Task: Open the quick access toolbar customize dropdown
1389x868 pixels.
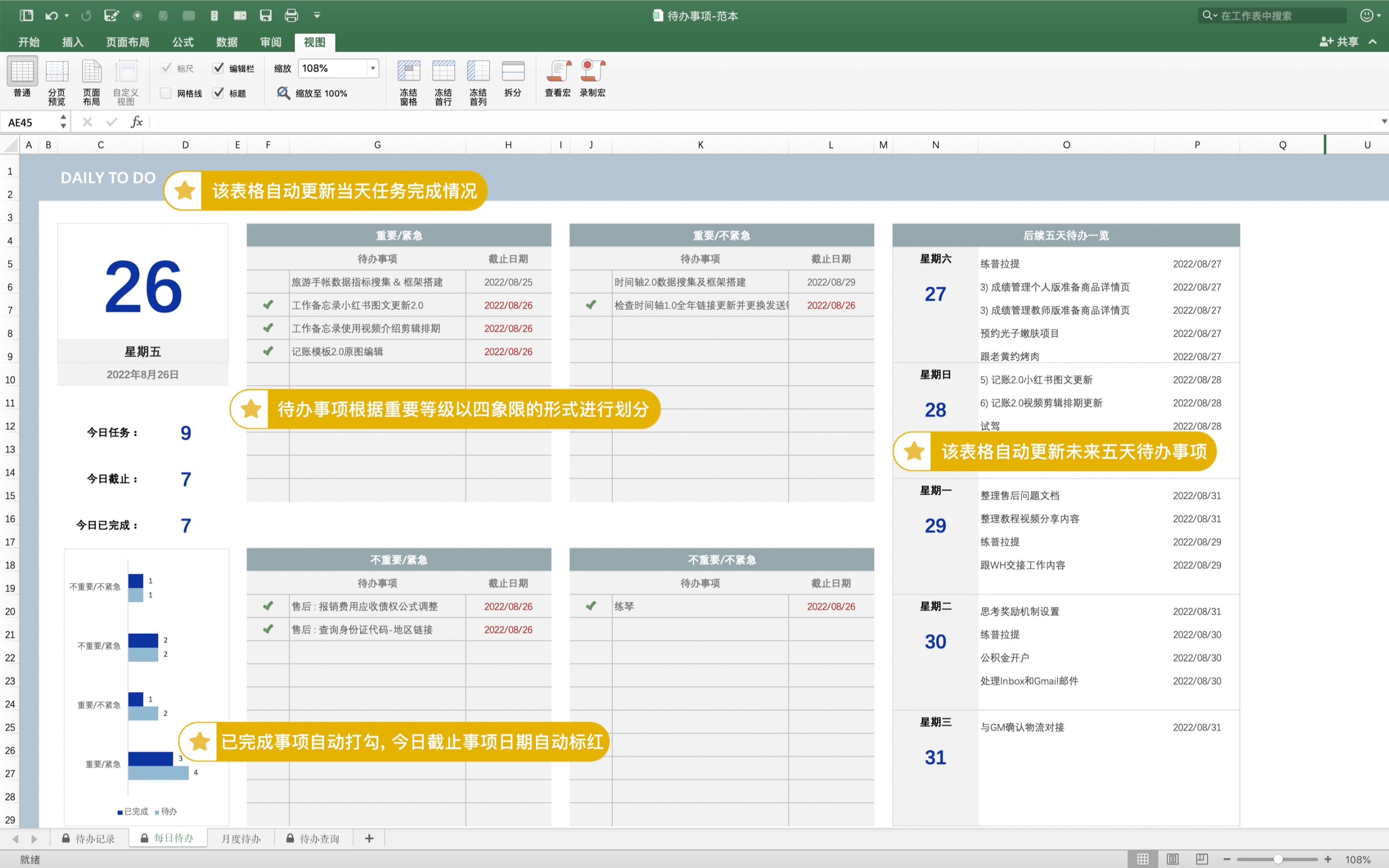Action: point(317,15)
